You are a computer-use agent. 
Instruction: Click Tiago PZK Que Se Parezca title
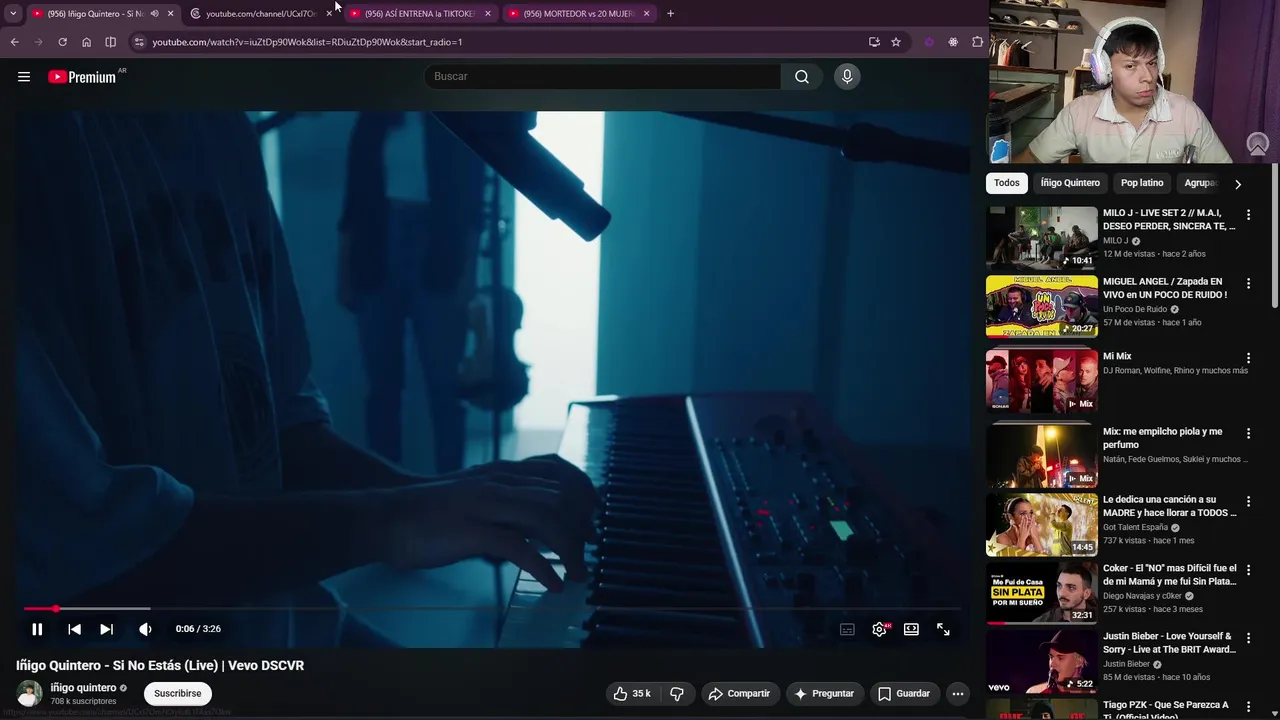coord(1166,711)
